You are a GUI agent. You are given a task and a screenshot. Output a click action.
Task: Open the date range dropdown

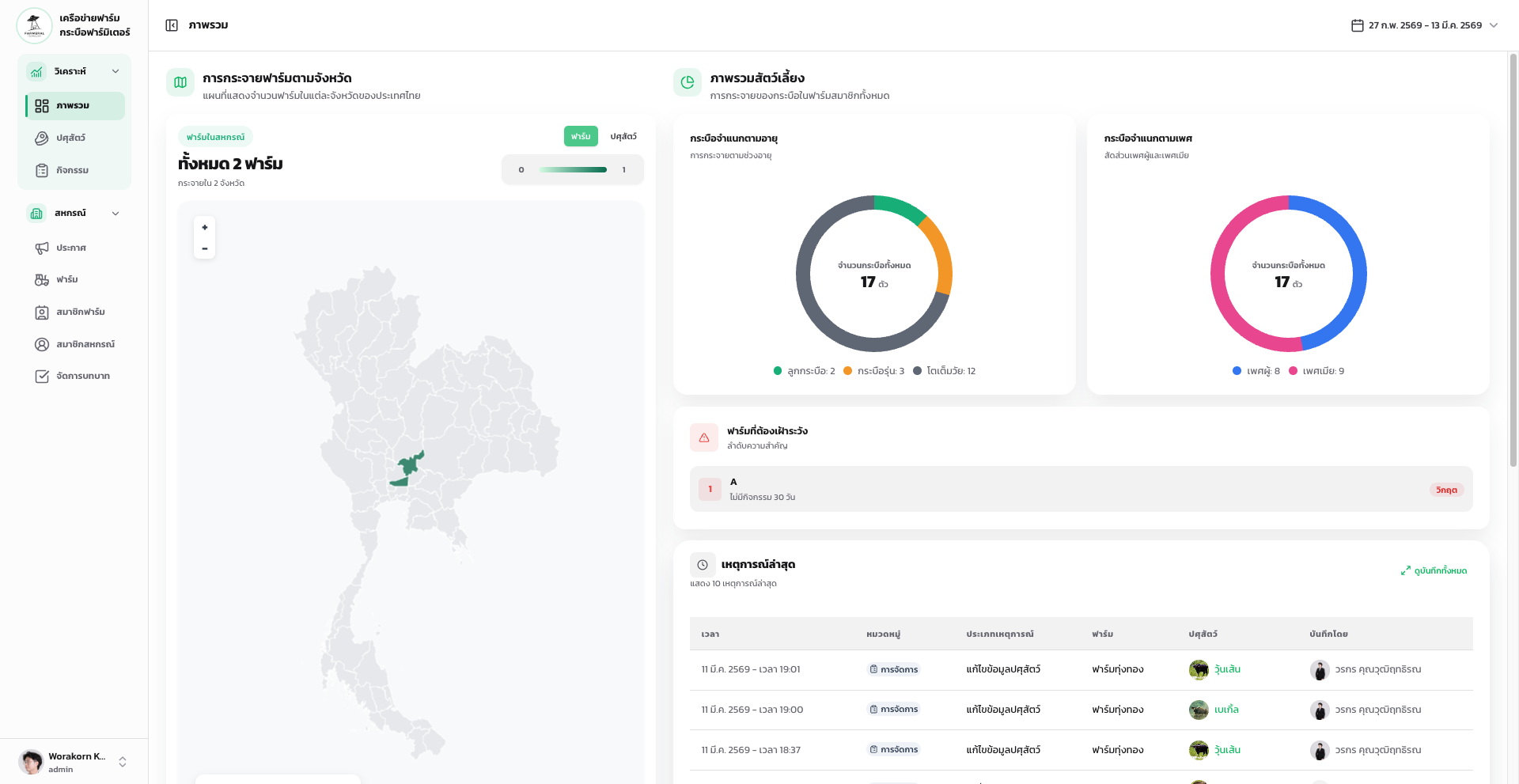1494,25
